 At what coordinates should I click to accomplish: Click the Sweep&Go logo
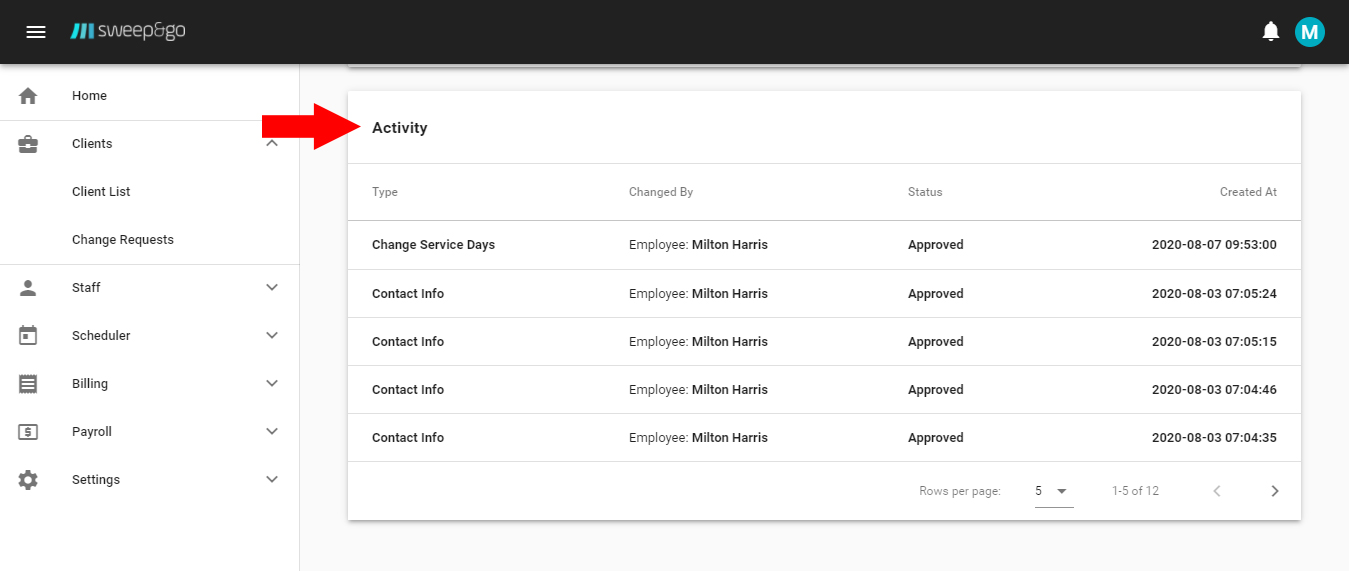128,32
